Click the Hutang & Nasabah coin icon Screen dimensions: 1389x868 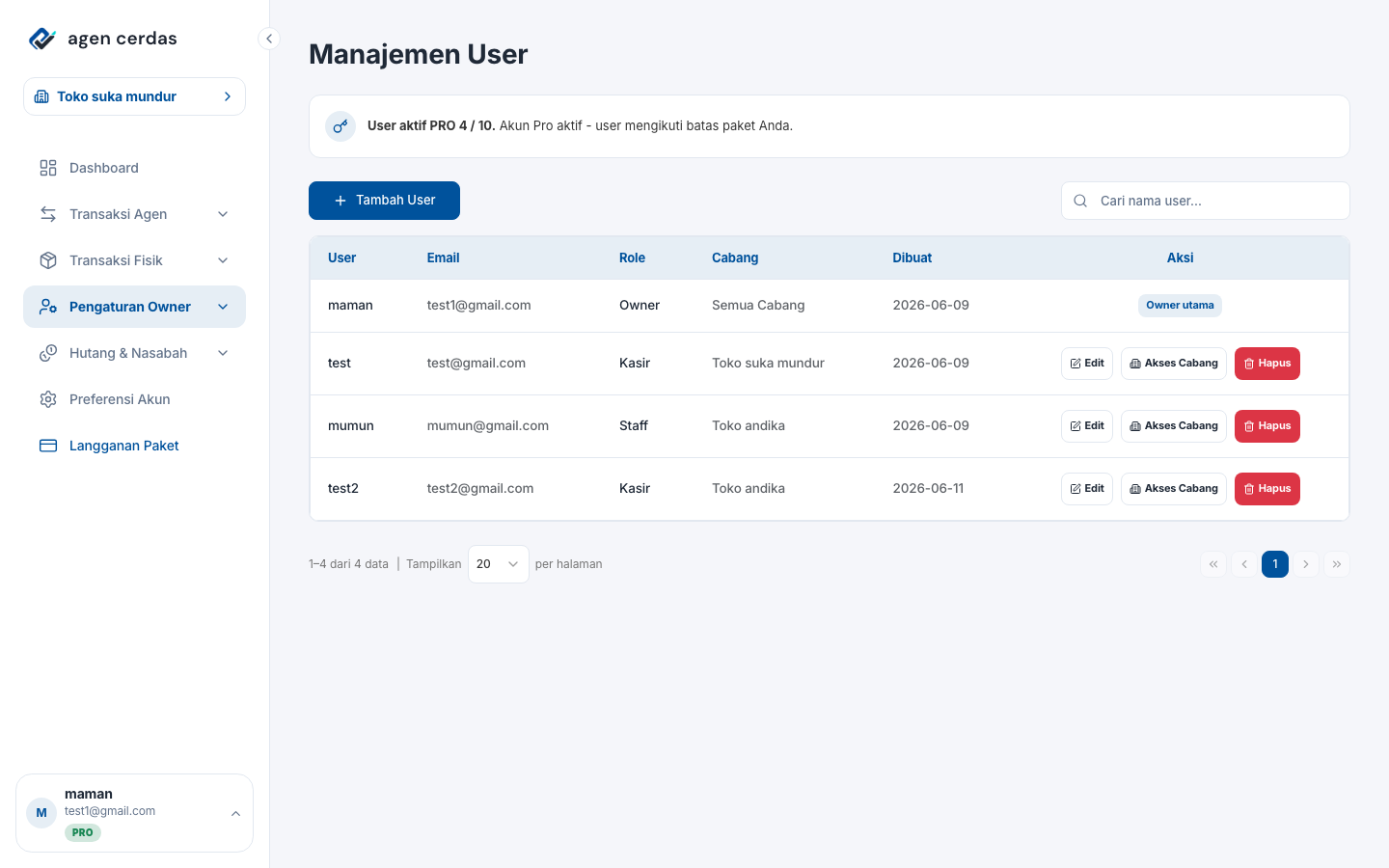48,353
